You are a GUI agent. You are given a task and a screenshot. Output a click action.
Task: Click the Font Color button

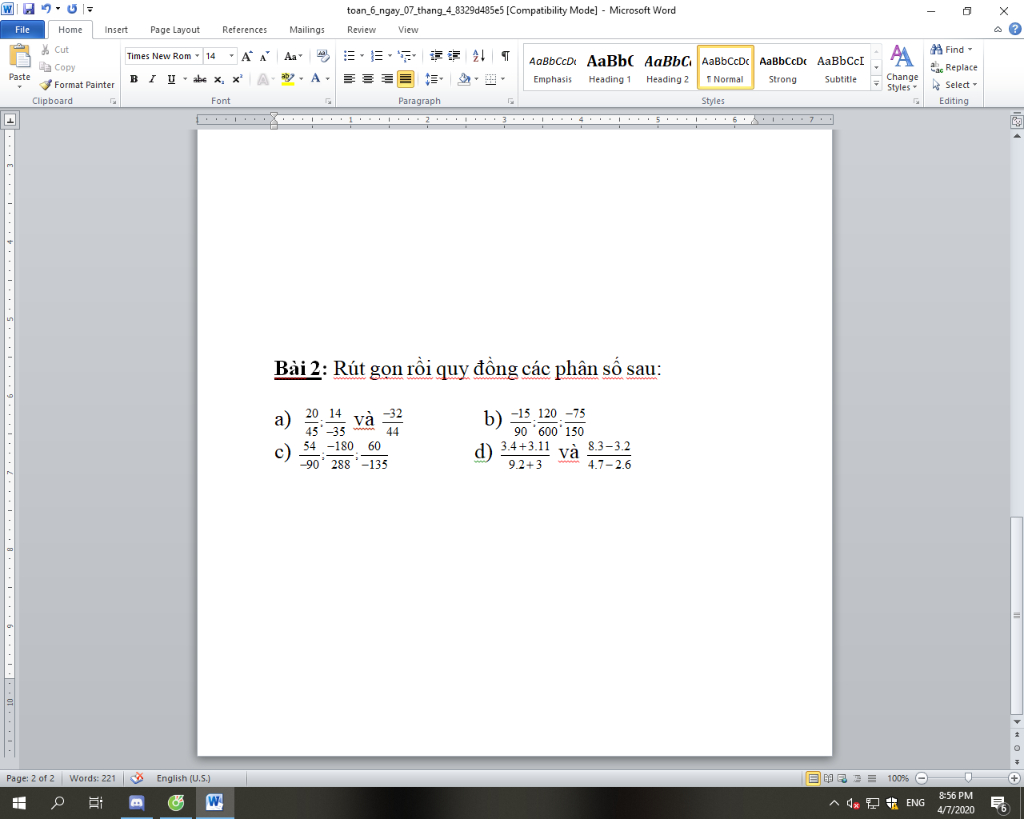pyautogui.click(x=315, y=79)
